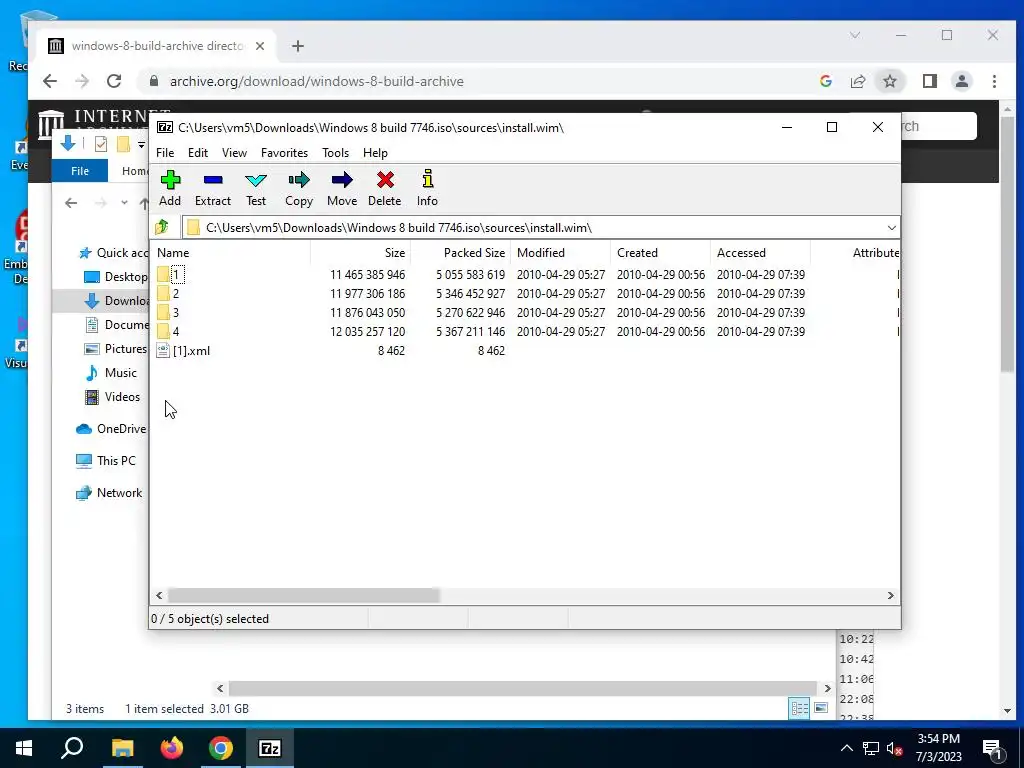1024x768 pixels.
Task: Select Network in Explorer sidebar
Action: pyautogui.click(x=109, y=493)
